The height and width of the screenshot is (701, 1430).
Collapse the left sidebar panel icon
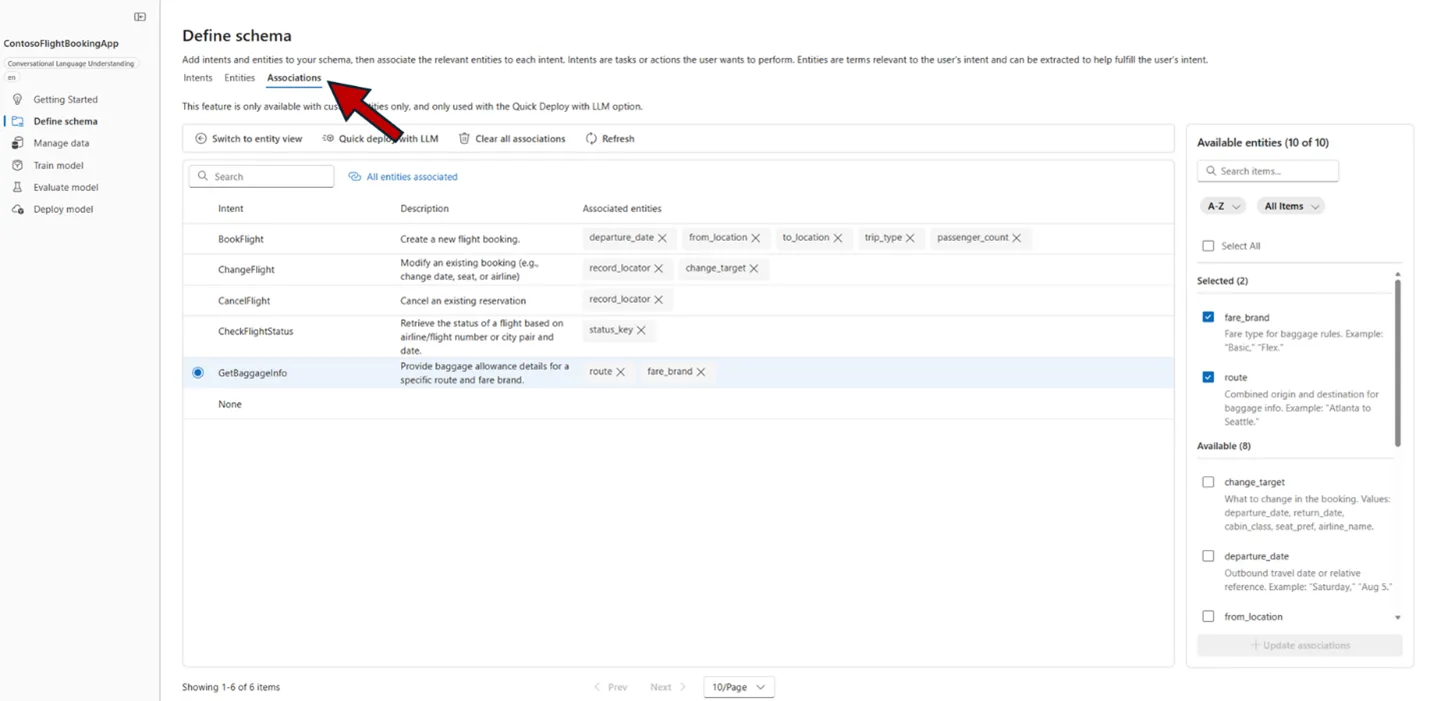[x=140, y=17]
